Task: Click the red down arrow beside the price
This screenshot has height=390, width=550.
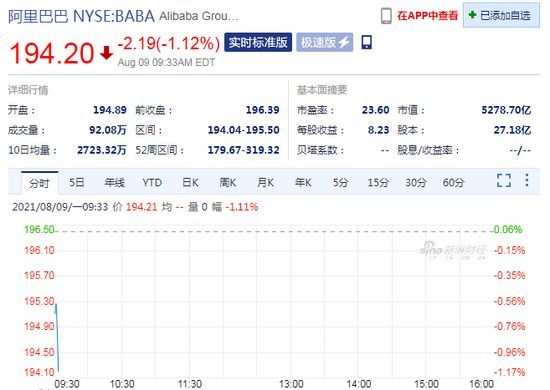Action: pyautogui.click(x=106, y=53)
